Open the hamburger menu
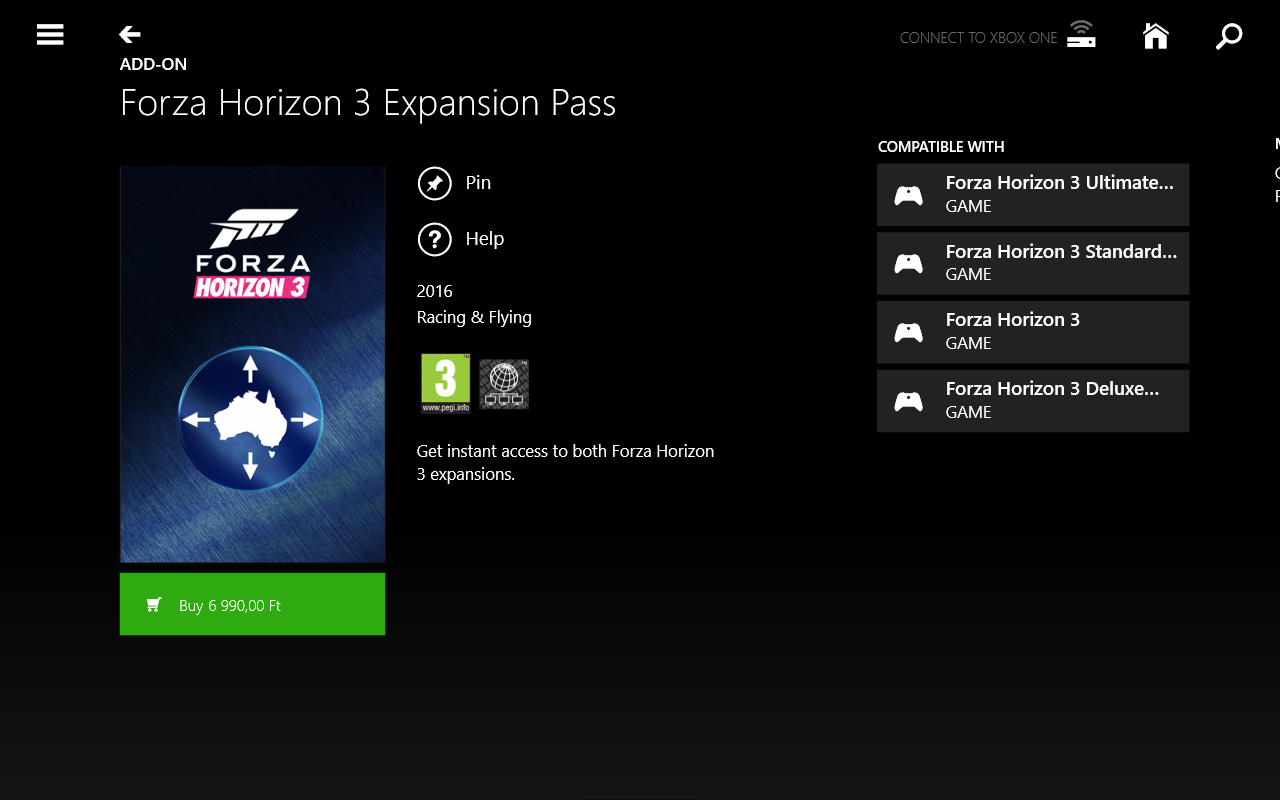Screen dimensions: 1280x800 [x=50, y=35]
